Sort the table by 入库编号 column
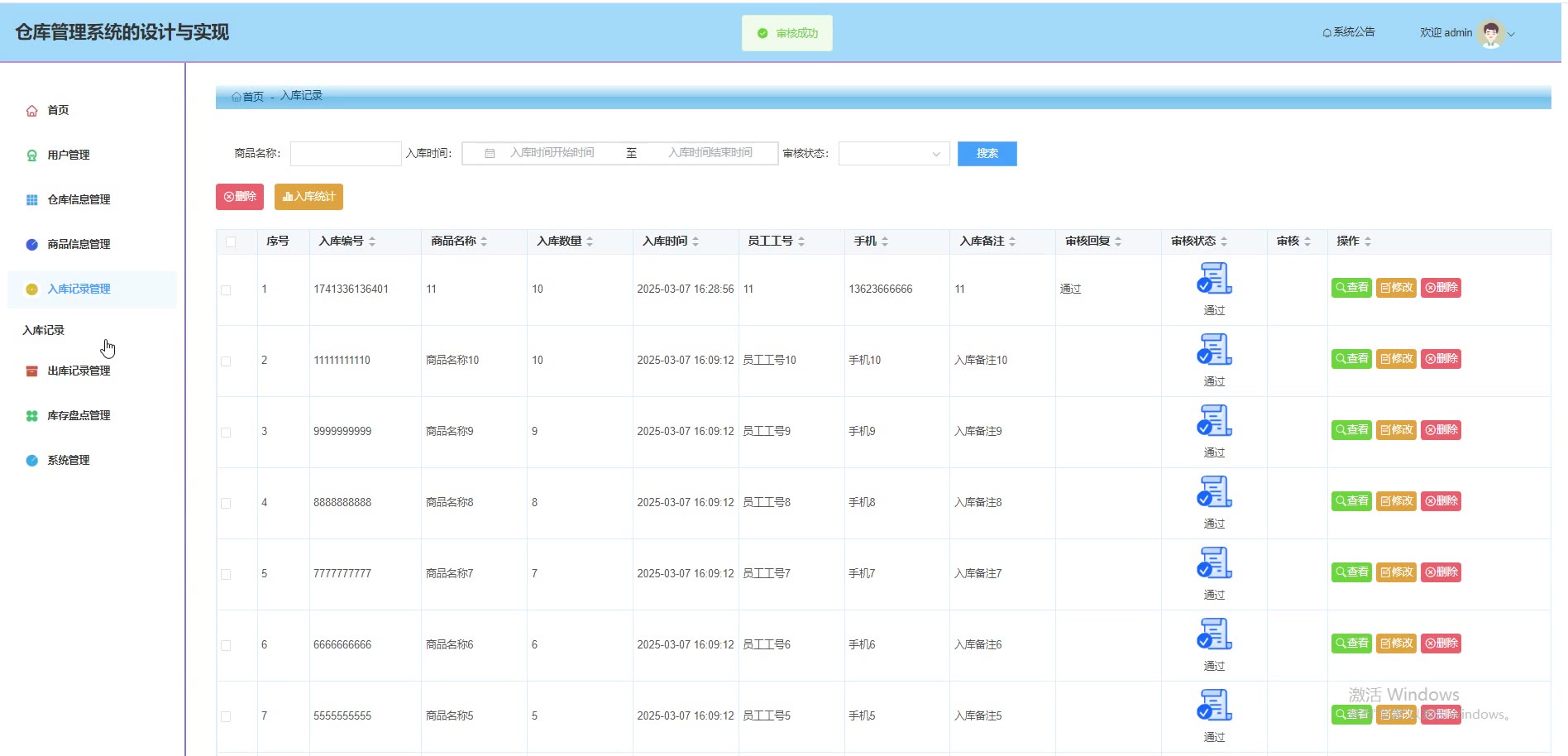 click(x=372, y=242)
